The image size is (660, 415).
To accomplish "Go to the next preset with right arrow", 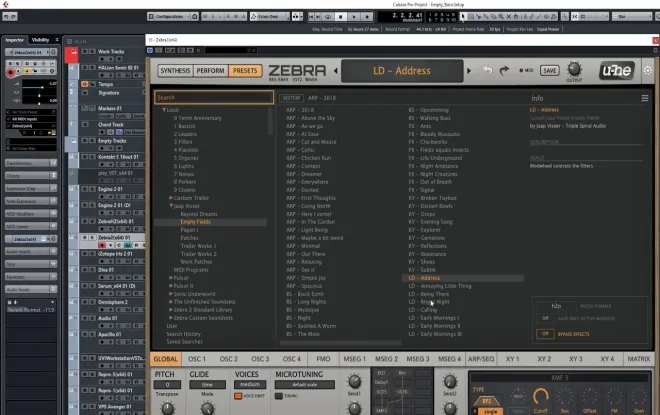I will 468,71.
